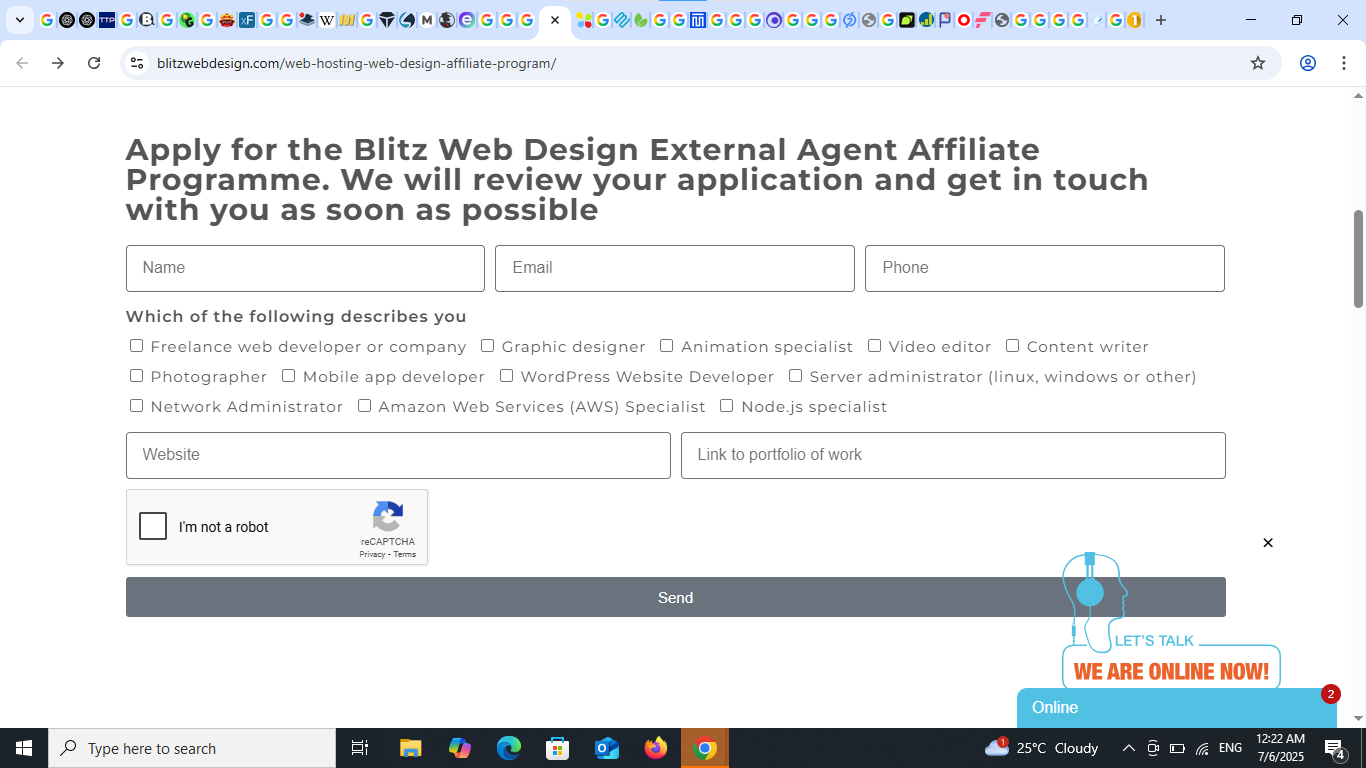Go back to the previous page
1366x768 pixels.
click(x=22, y=63)
